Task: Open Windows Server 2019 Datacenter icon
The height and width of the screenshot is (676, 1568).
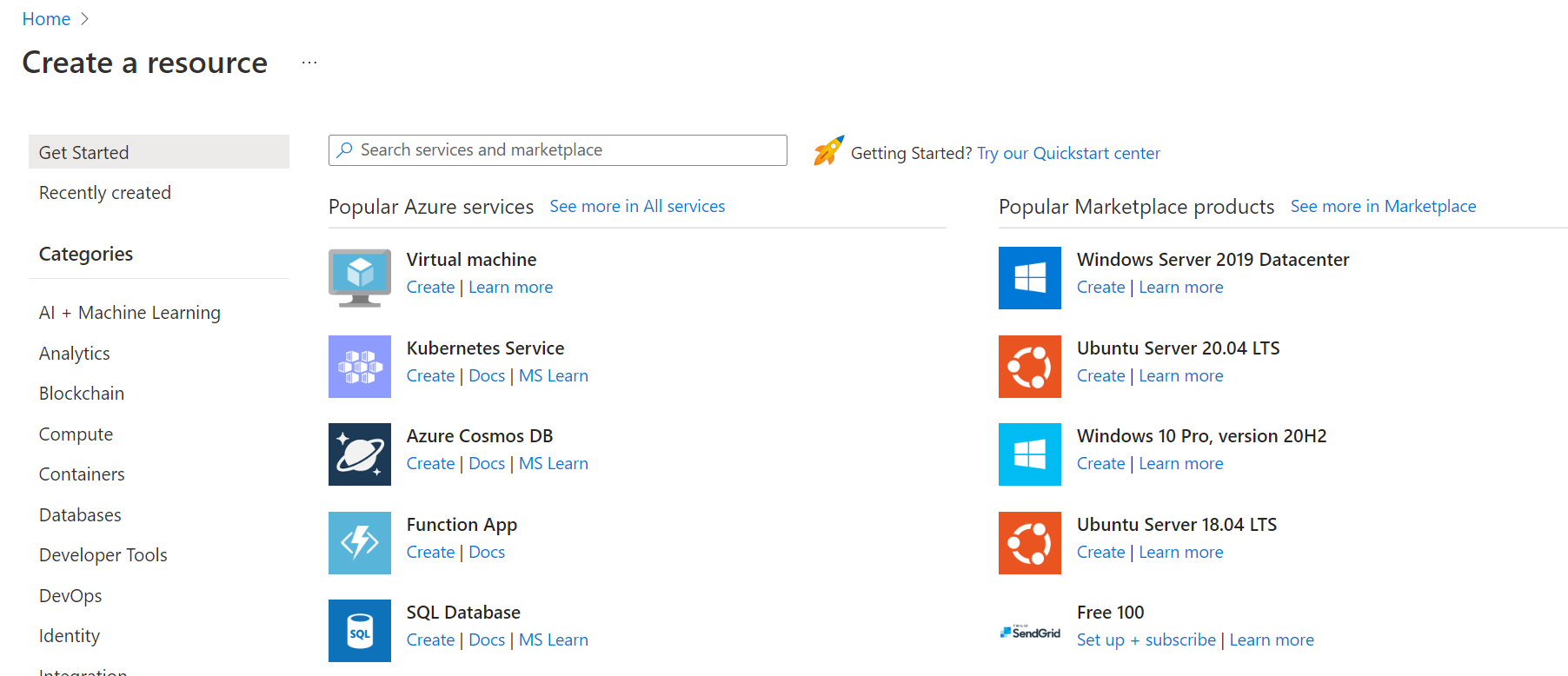Action: point(1030,278)
